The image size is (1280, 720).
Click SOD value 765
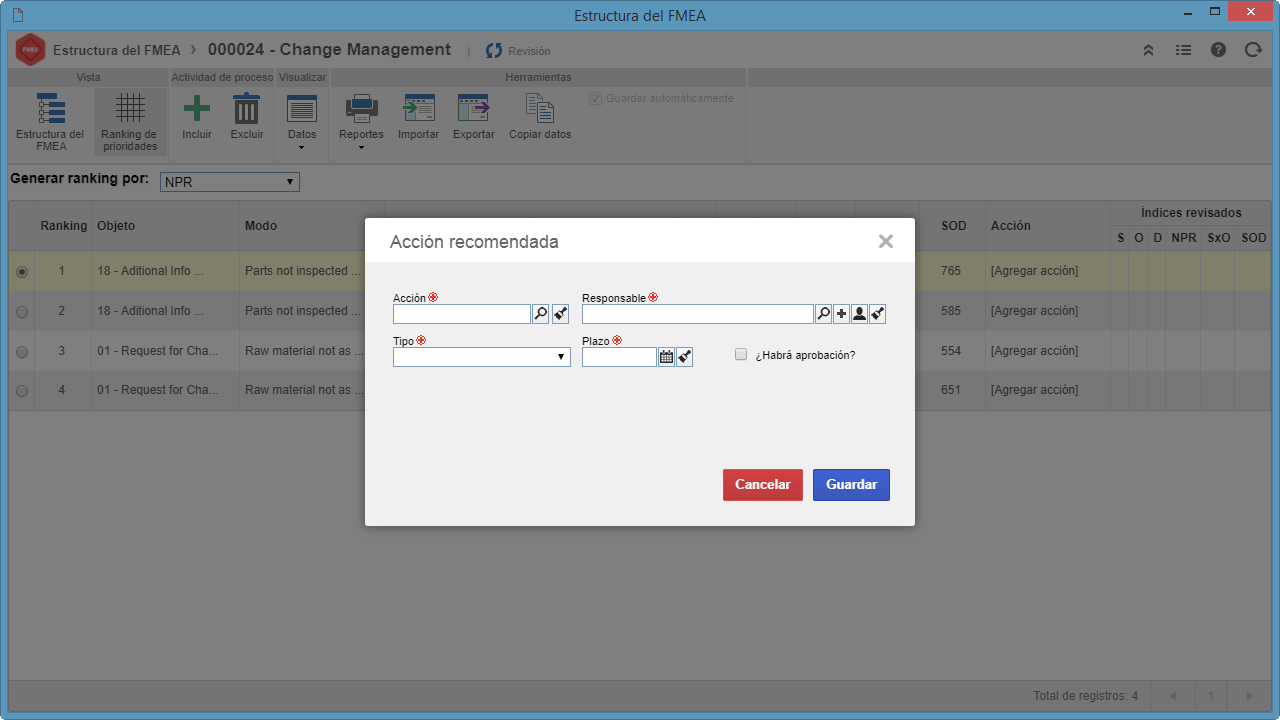[x=951, y=271]
